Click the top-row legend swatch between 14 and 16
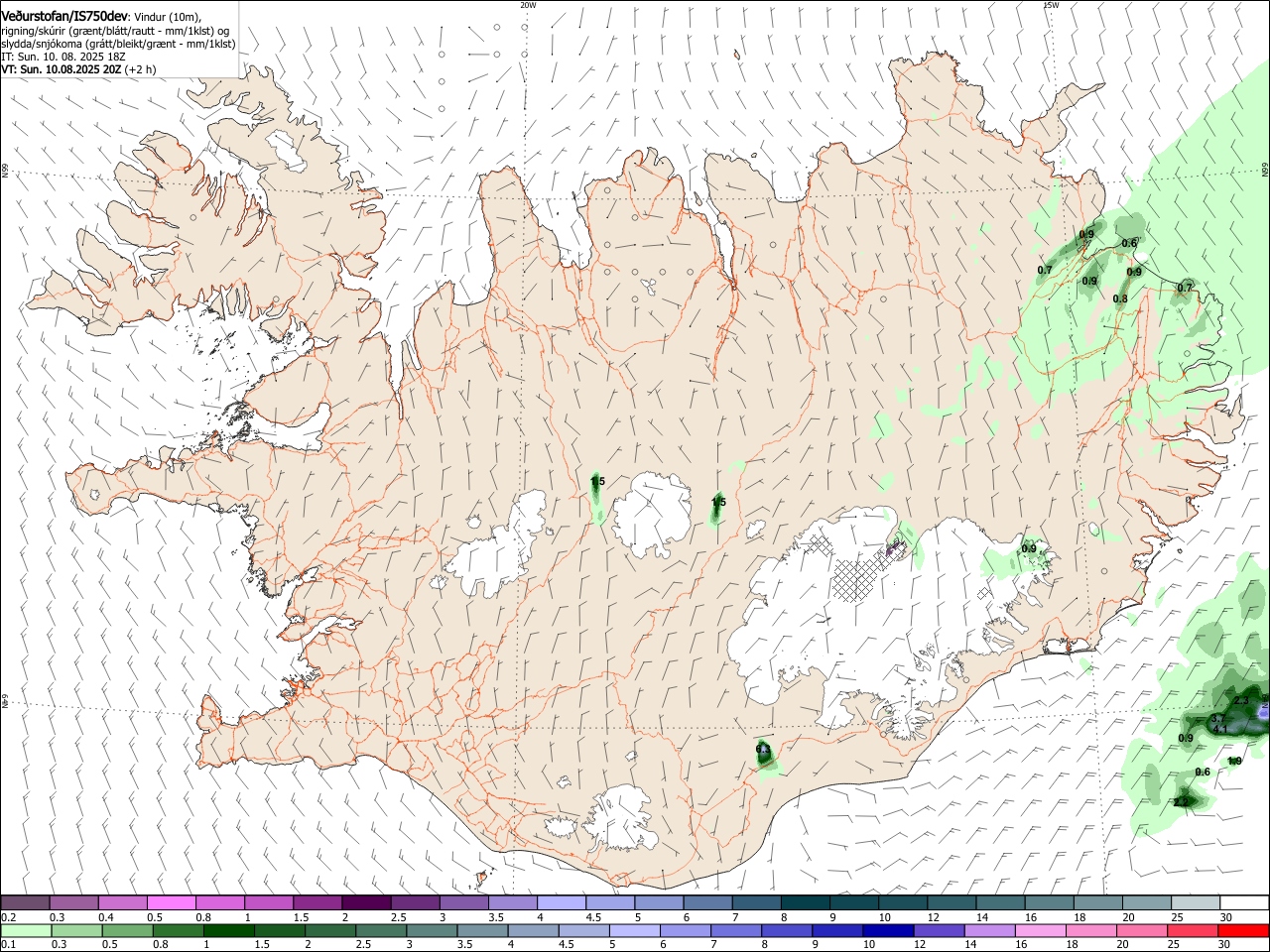Image resolution: width=1270 pixels, height=952 pixels. coord(1000,903)
